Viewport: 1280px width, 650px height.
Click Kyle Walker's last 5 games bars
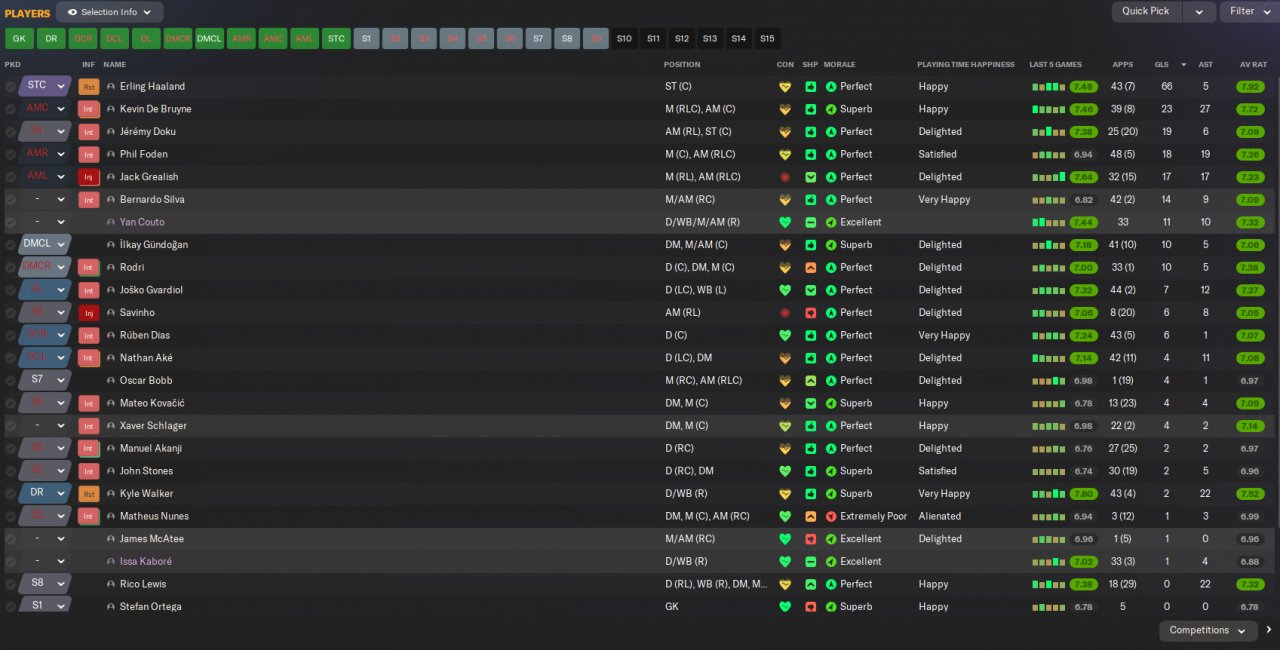(x=1049, y=494)
